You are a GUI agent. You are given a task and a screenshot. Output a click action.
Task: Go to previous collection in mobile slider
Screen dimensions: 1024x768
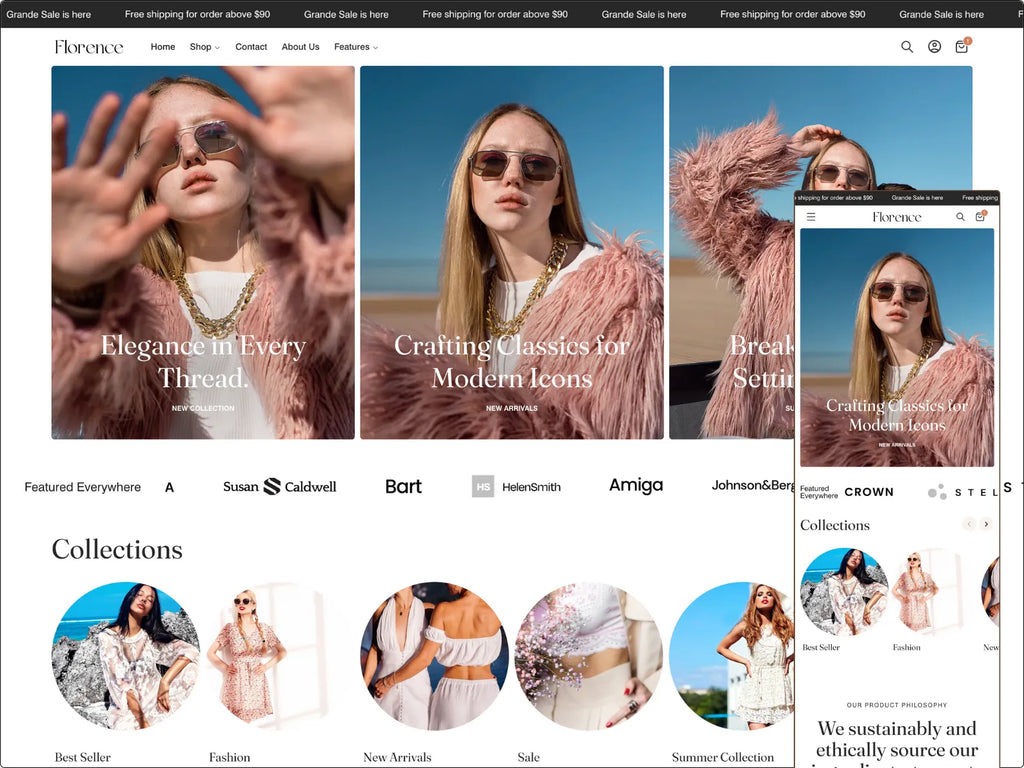(x=968, y=524)
